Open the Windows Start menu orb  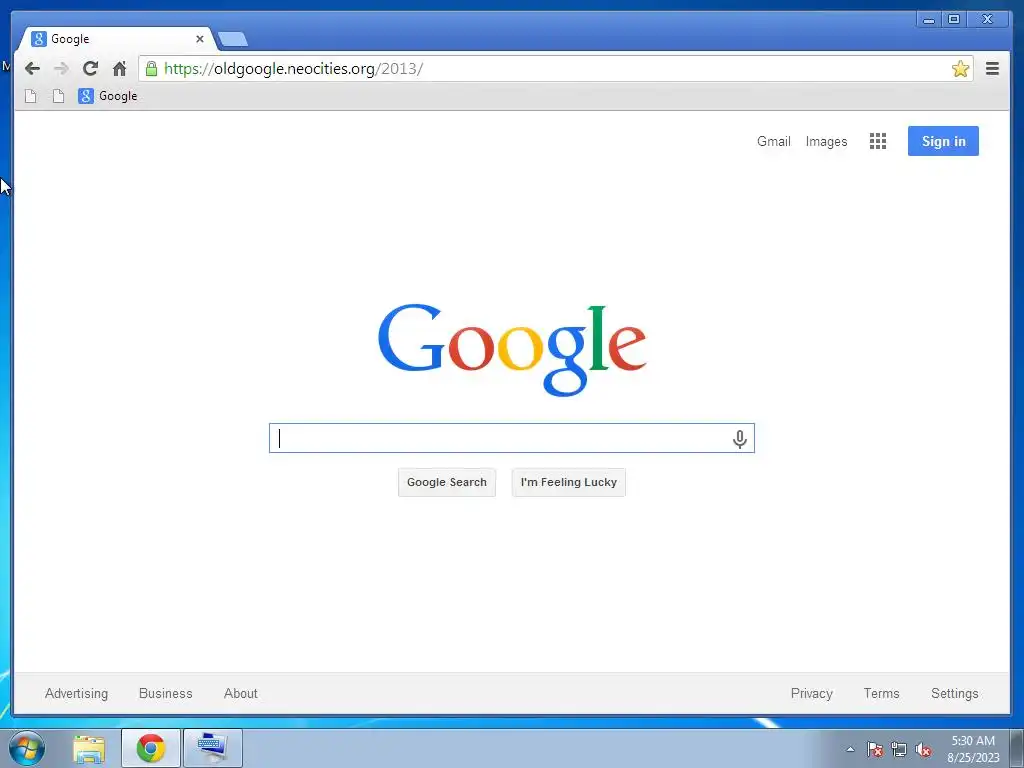click(27, 748)
